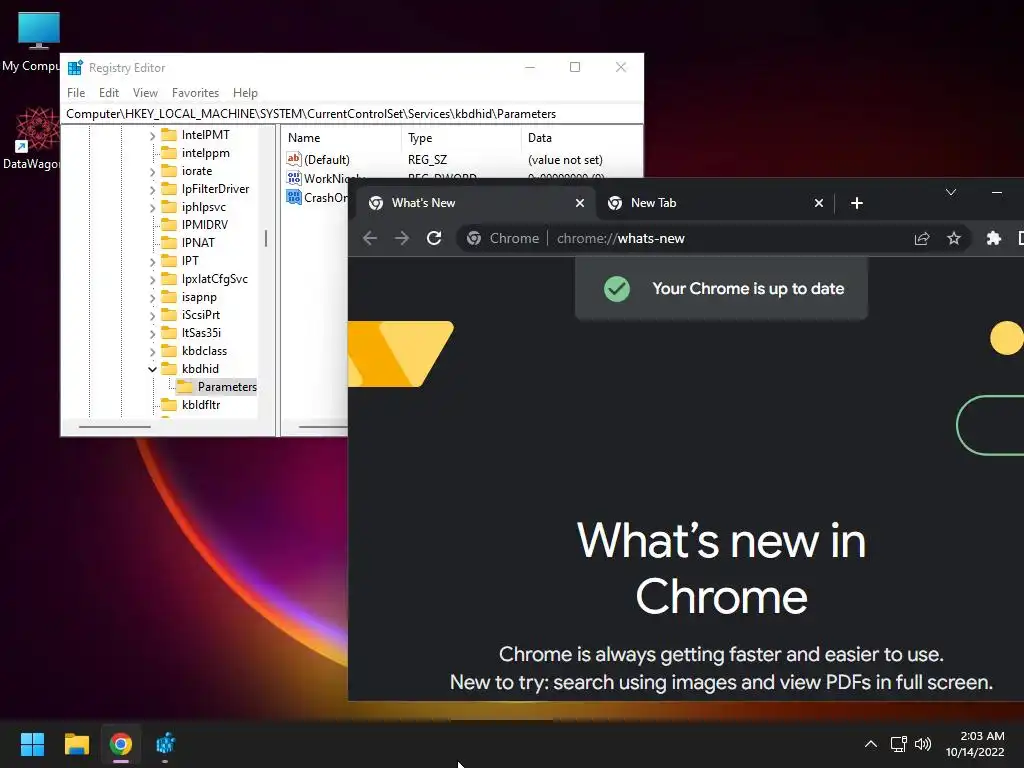1024x768 pixels.
Task: Click the registry tree vertical scrollbar
Action: [x=266, y=238]
